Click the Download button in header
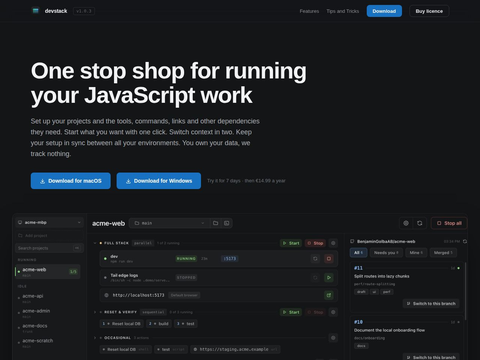The image size is (480, 360). pyautogui.click(x=384, y=11)
